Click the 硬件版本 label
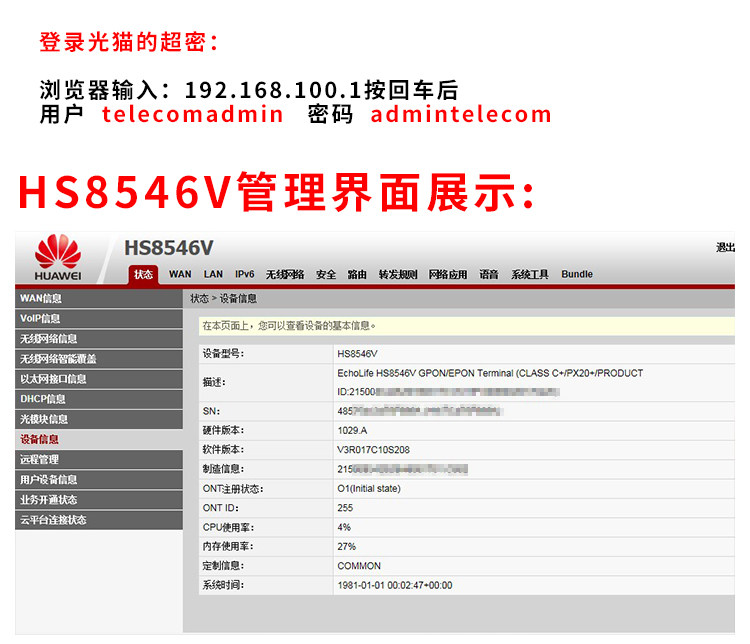Viewport: 750px width, 644px height. [223, 430]
